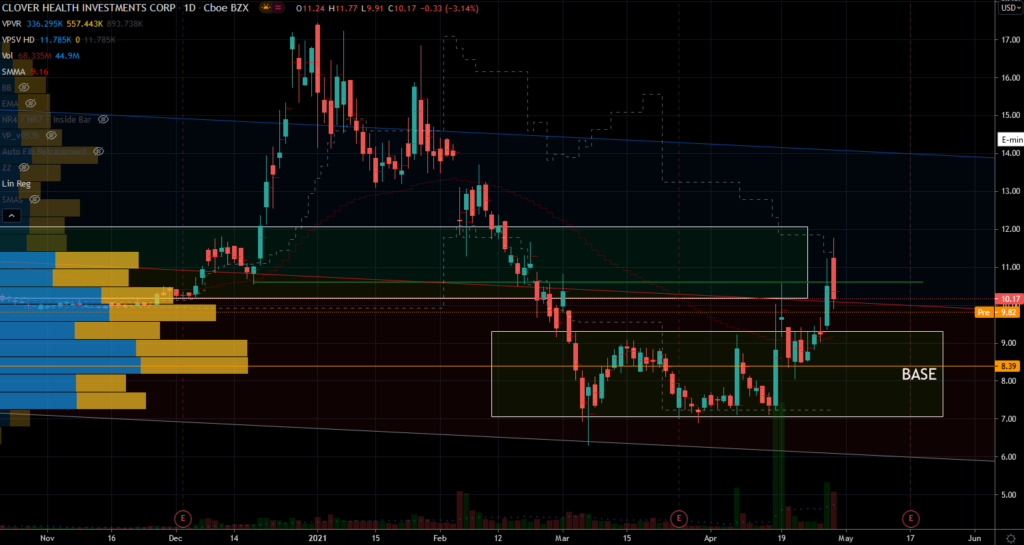This screenshot has width=1024, height=545.
Task: Show the hidden BB indicator
Action: click(x=24, y=87)
